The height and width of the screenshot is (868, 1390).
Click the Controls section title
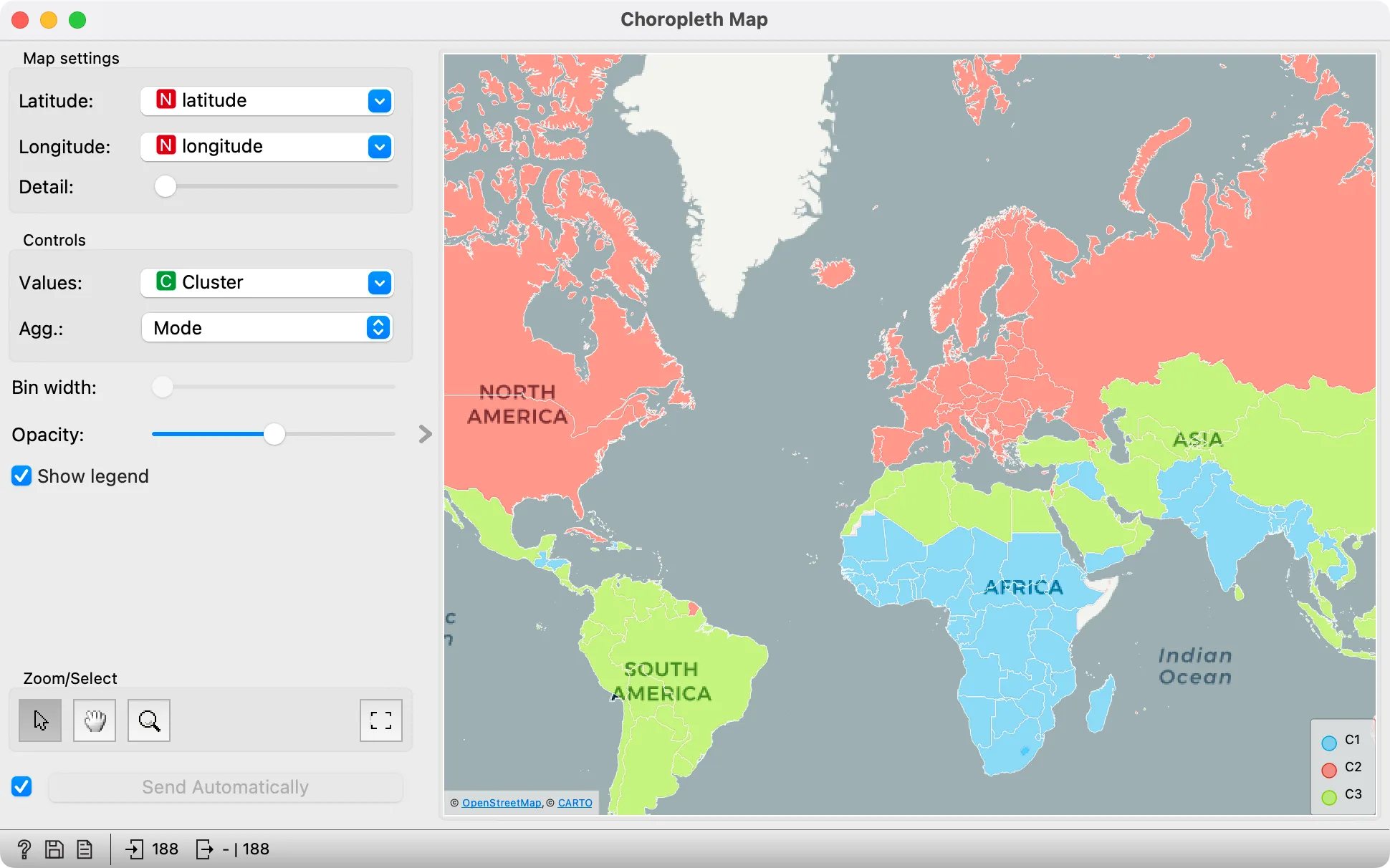pyautogui.click(x=54, y=240)
